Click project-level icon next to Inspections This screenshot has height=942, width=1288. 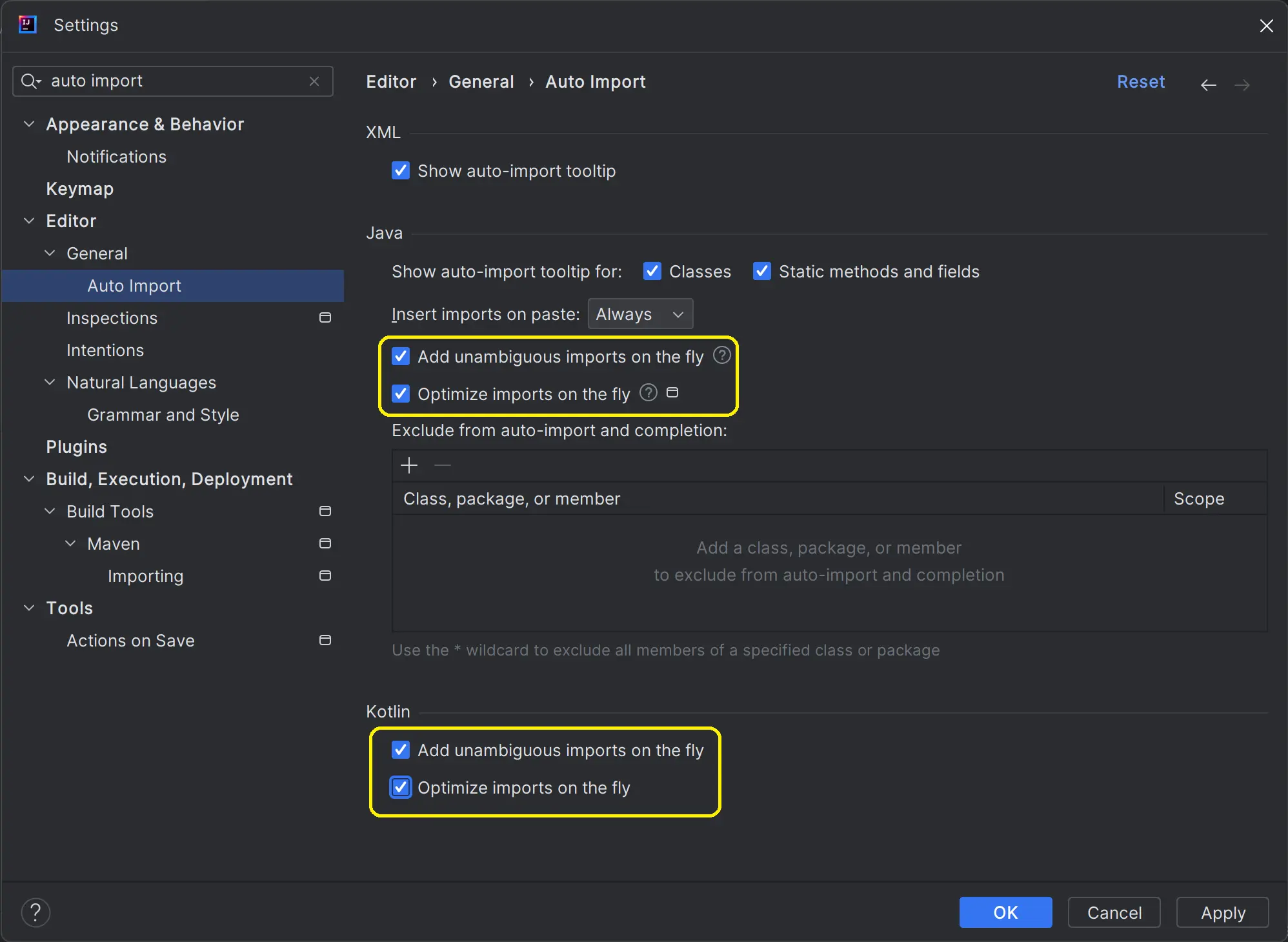coord(325,317)
